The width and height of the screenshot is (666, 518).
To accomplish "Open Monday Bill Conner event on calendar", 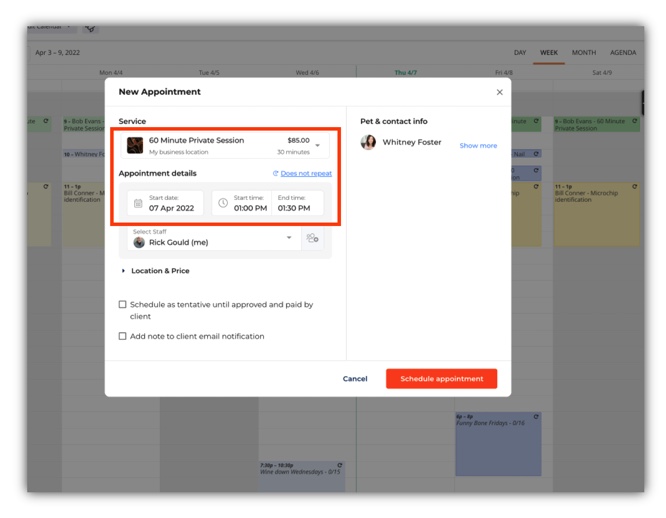I will pyautogui.click(x=84, y=214).
